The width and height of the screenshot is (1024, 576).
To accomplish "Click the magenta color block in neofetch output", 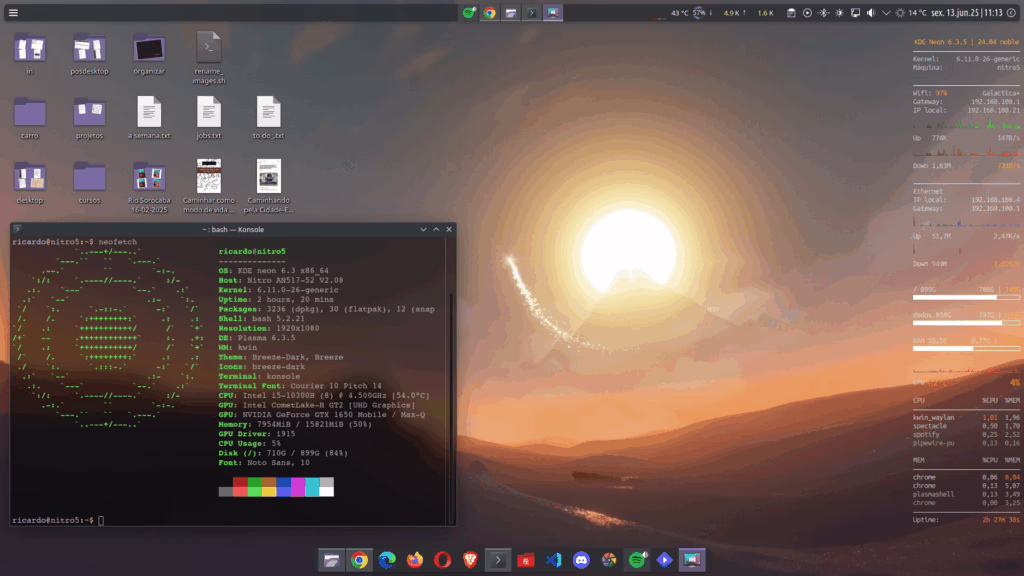I will 298,487.
